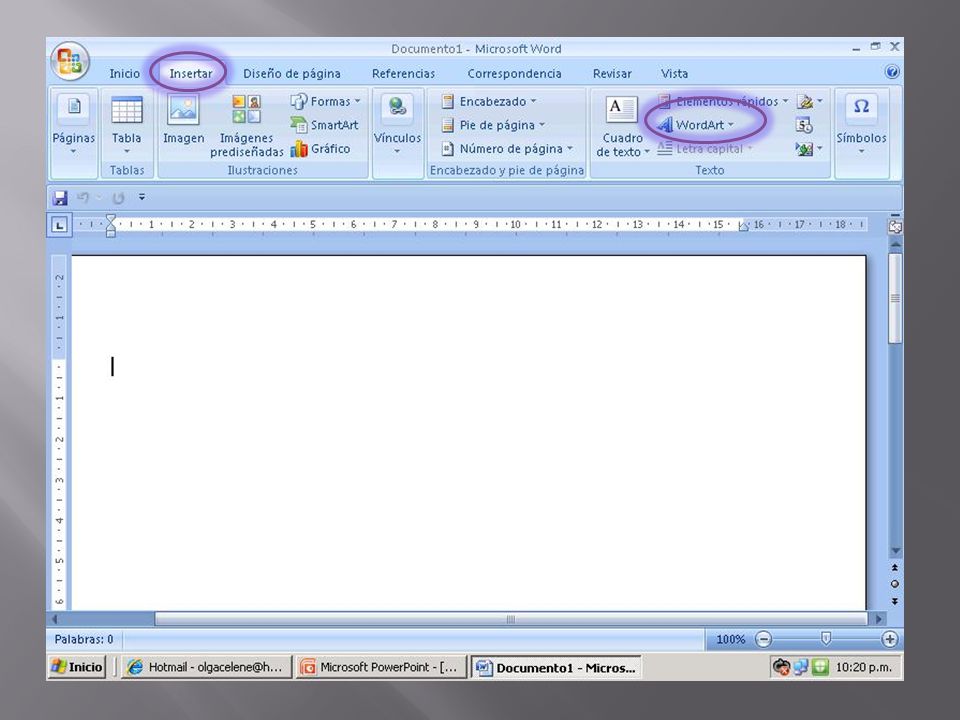The width and height of the screenshot is (960, 720).
Task: Insert object icon in Texto group
Action: point(804,149)
